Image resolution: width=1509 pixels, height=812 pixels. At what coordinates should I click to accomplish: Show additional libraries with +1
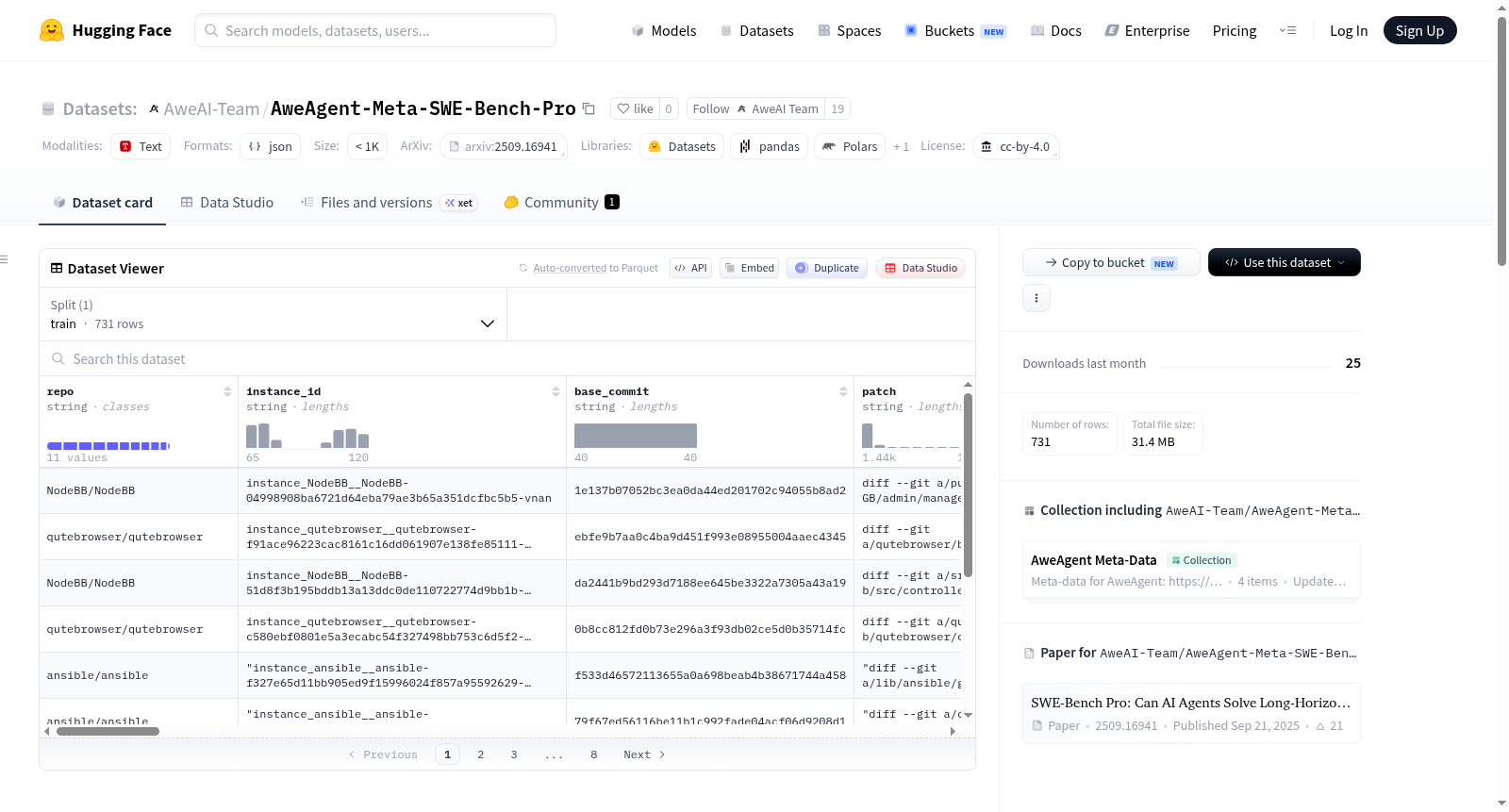(901, 146)
